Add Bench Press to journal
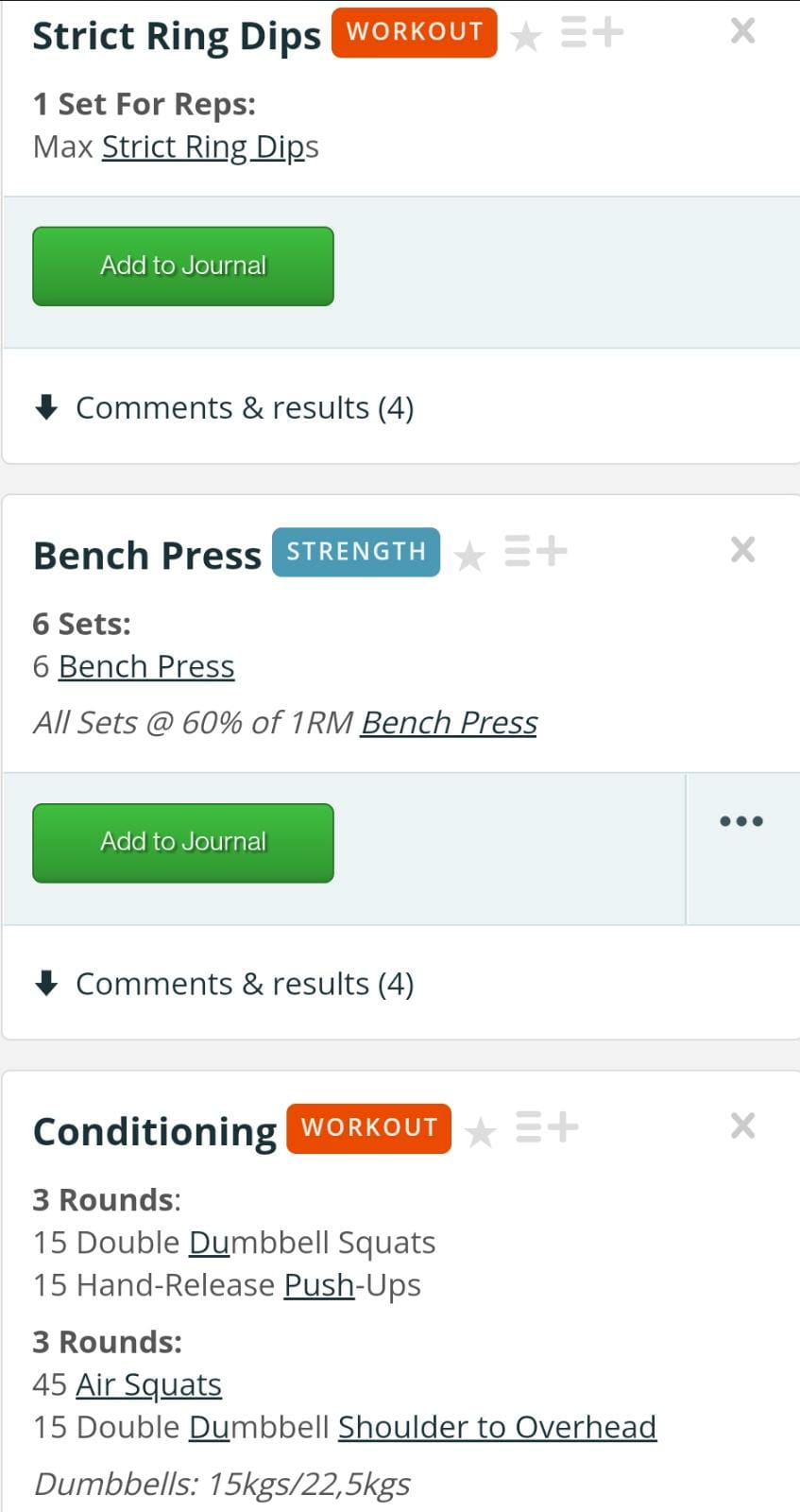The width and height of the screenshot is (800, 1512). (x=183, y=843)
